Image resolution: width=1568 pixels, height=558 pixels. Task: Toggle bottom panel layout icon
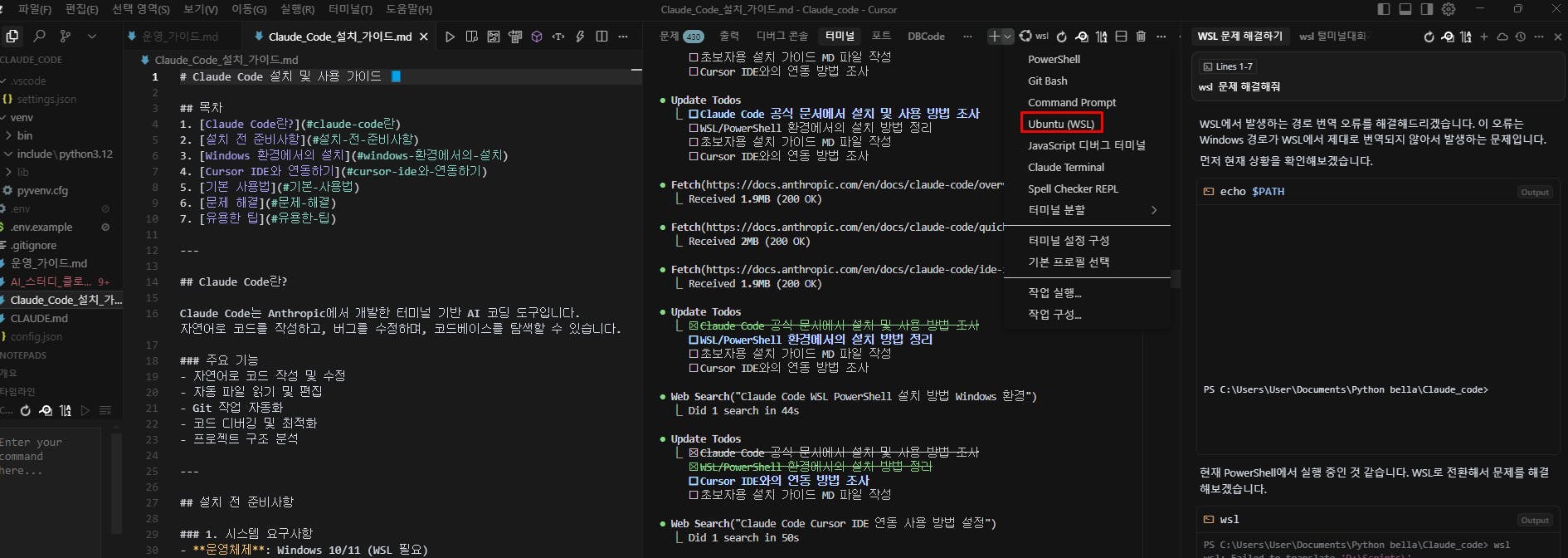1405,9
